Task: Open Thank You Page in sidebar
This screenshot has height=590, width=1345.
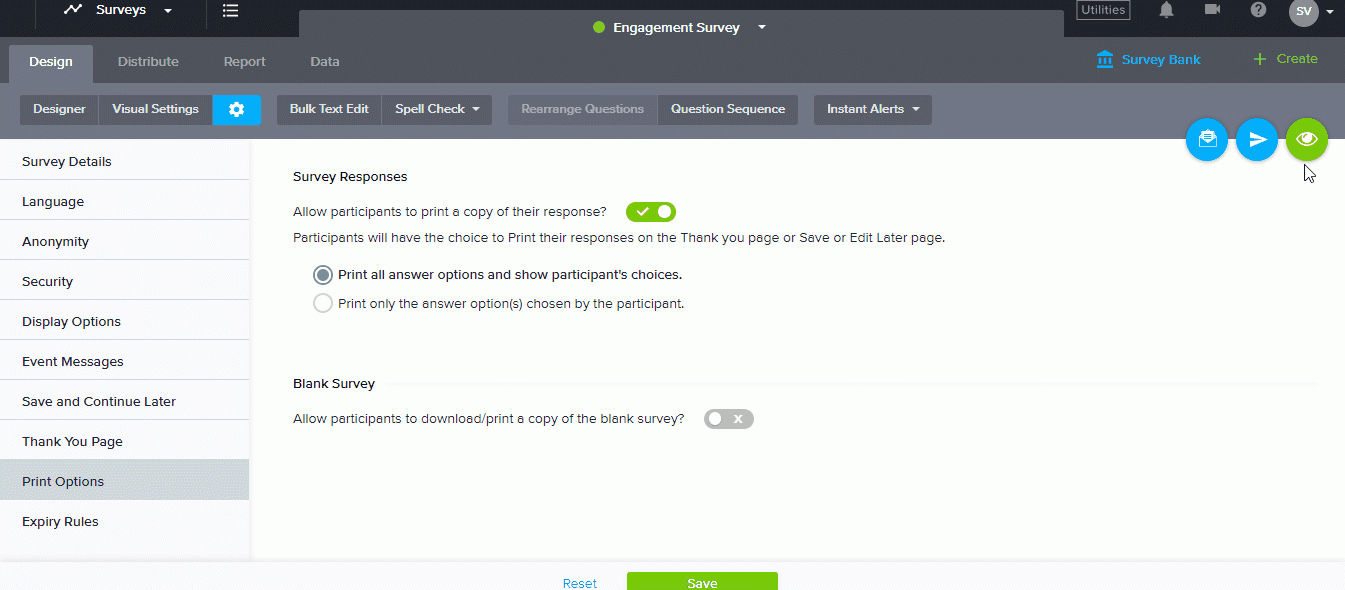Action: (x=124, y=441)
